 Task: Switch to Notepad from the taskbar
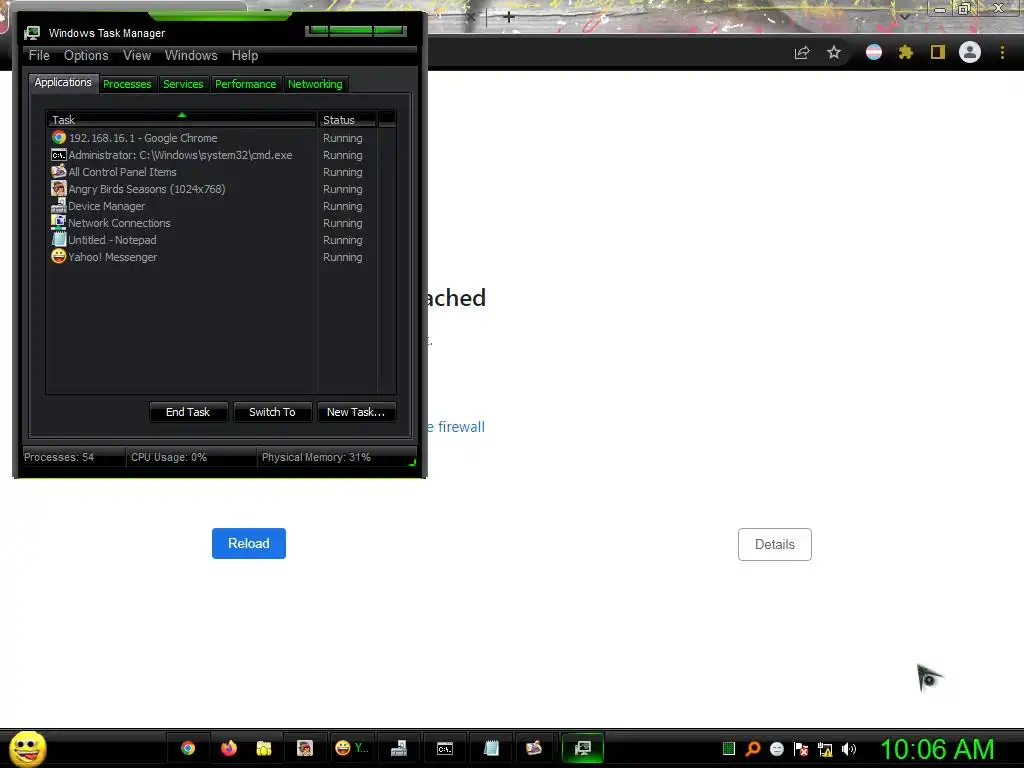[x=492, y=748]
